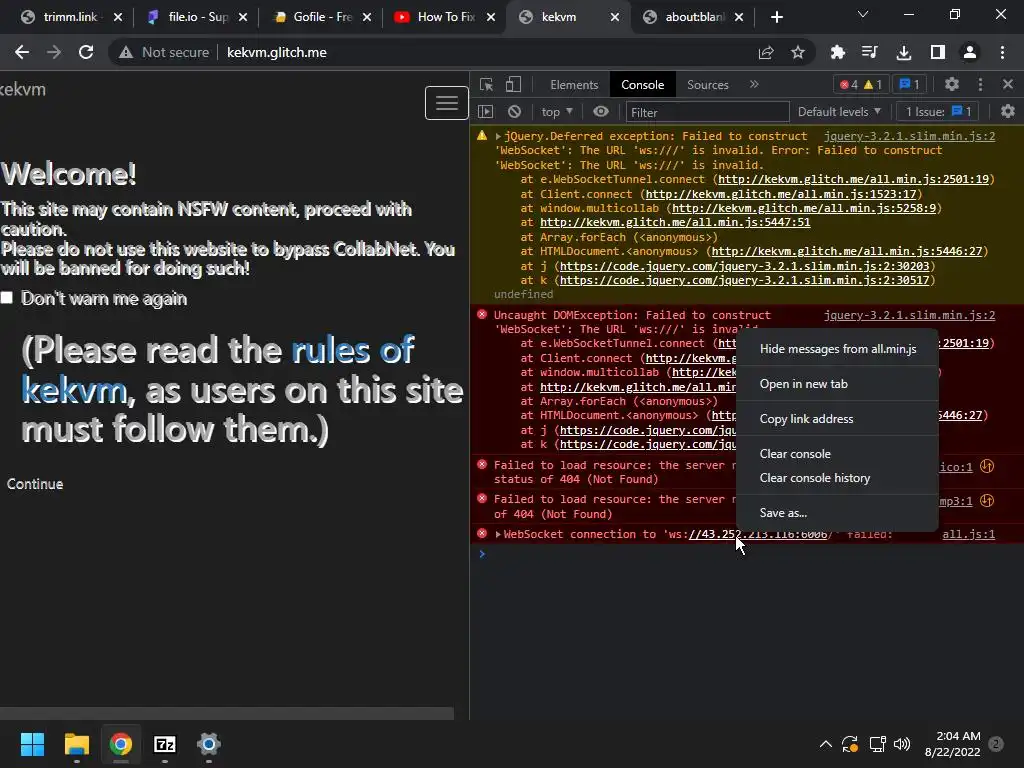Open the taskbar clock and date
The width and height of the screenshot is (1024, 768).
pos(952,744)
